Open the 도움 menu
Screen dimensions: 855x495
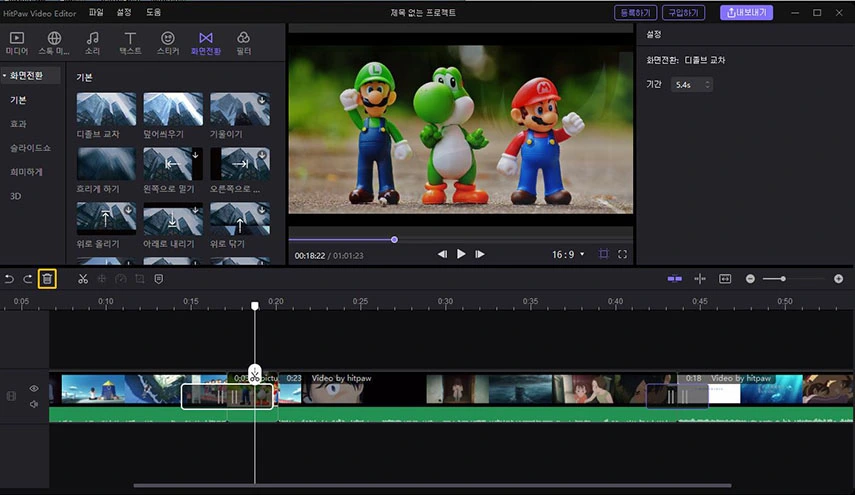coord(153,12)
